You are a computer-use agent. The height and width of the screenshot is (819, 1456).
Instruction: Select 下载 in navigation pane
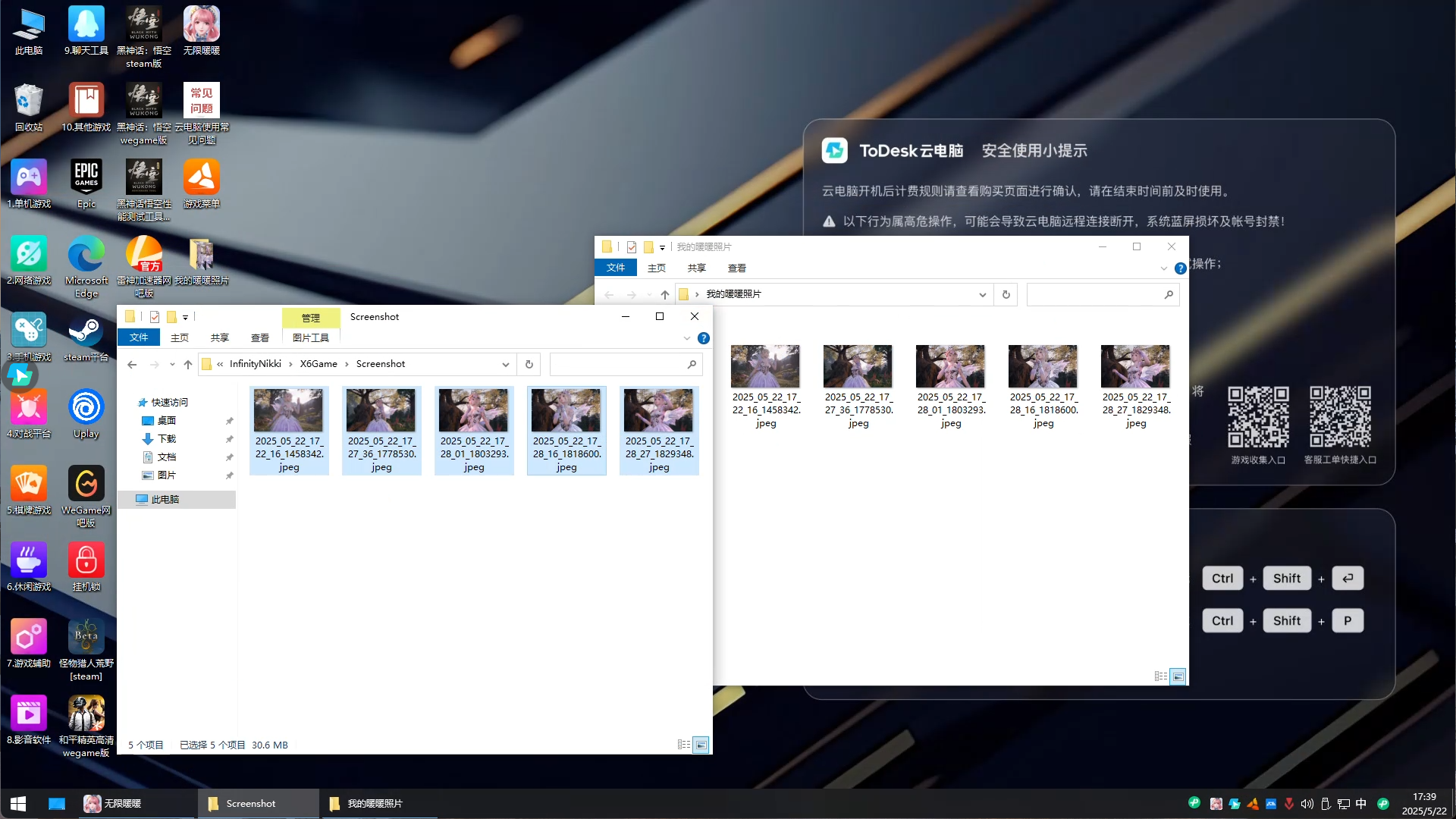pyautogui.click(x=167, y=439)
